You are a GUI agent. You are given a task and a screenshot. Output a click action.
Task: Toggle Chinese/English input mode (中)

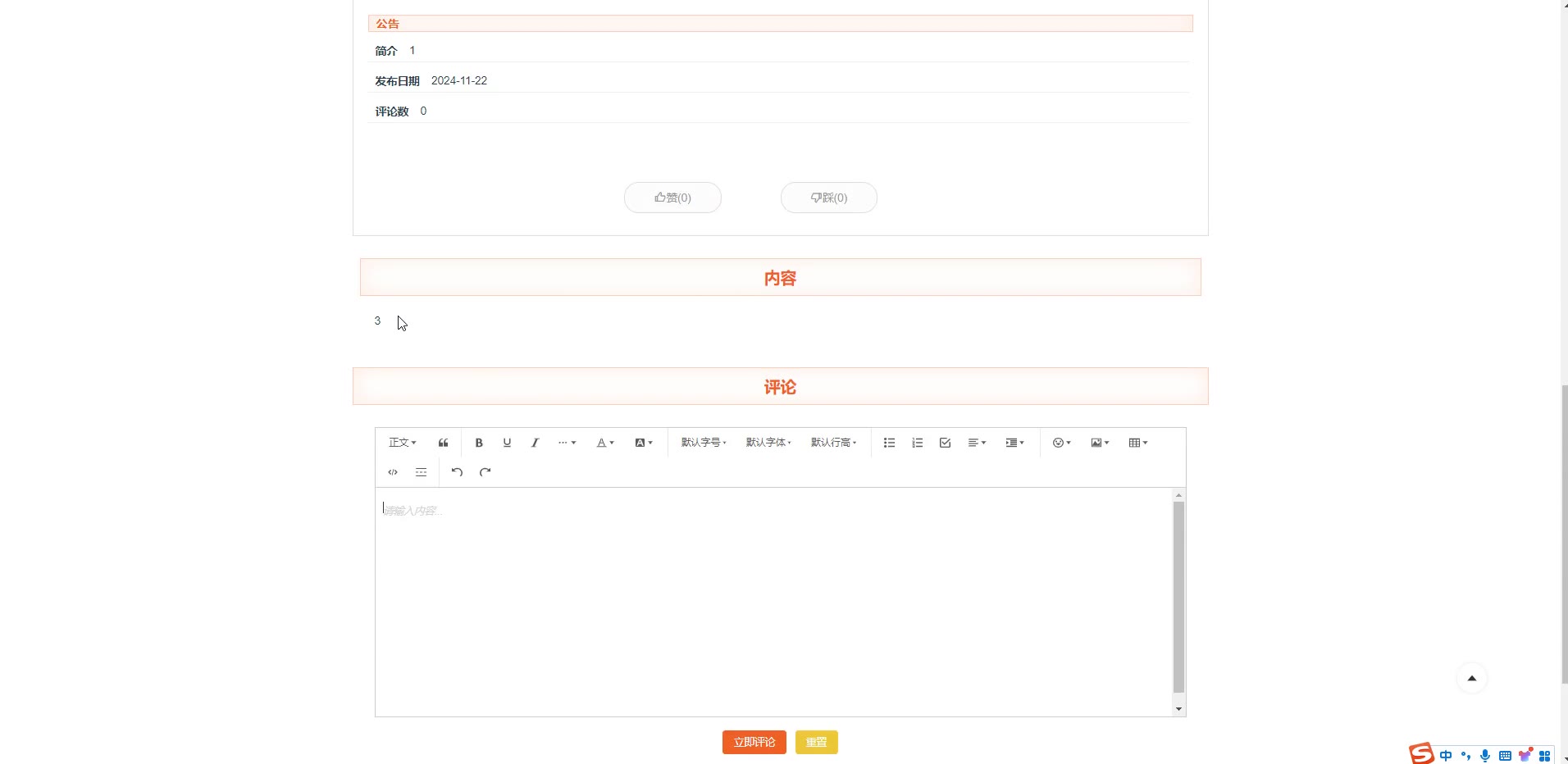coord(1446,756)
